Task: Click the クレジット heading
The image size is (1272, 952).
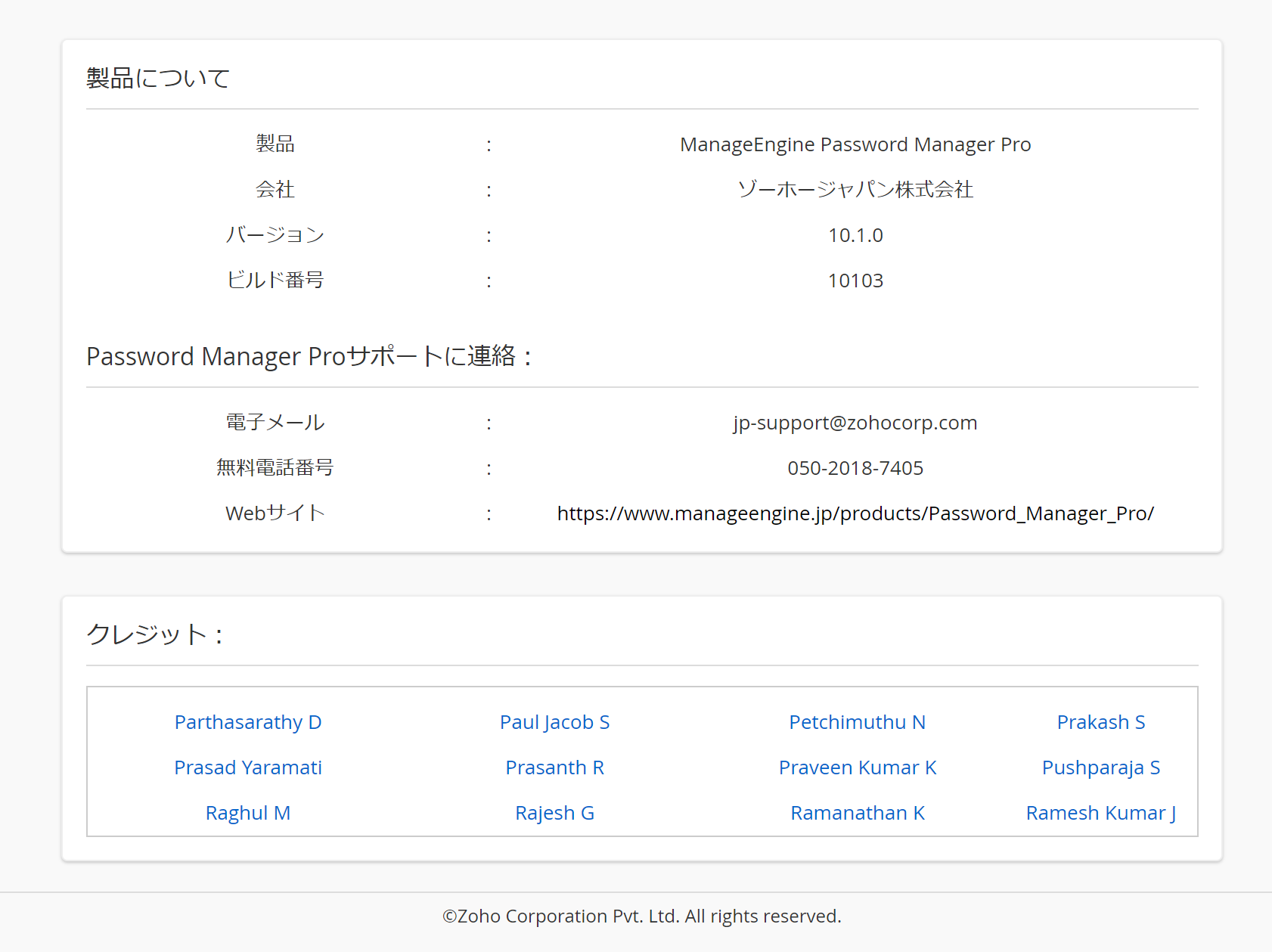Action: 154,634
